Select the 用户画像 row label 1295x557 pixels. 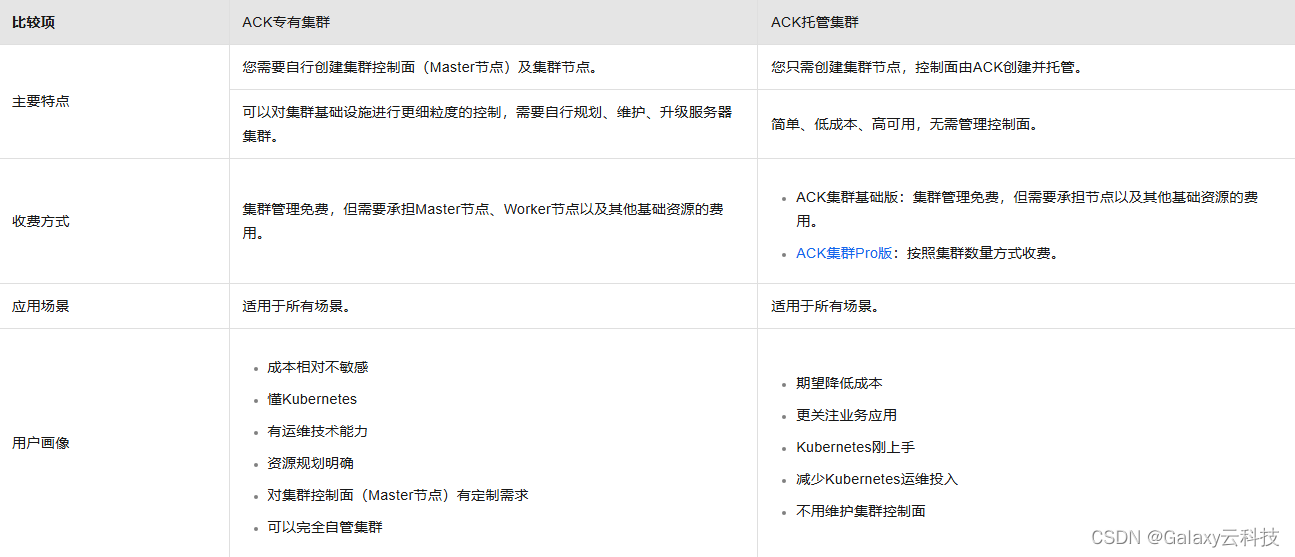click(41, 443)
